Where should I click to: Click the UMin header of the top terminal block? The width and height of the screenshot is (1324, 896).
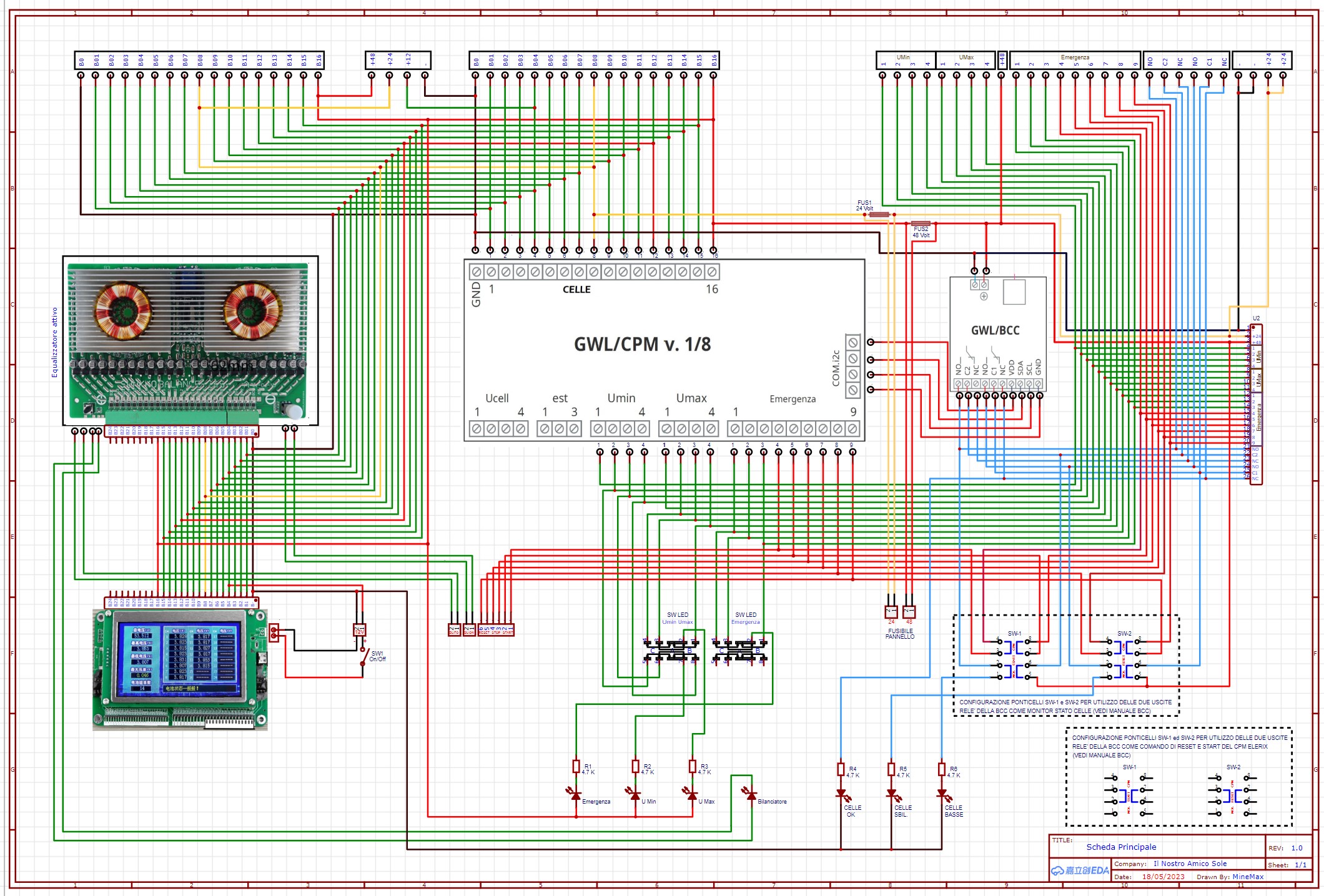903,57
